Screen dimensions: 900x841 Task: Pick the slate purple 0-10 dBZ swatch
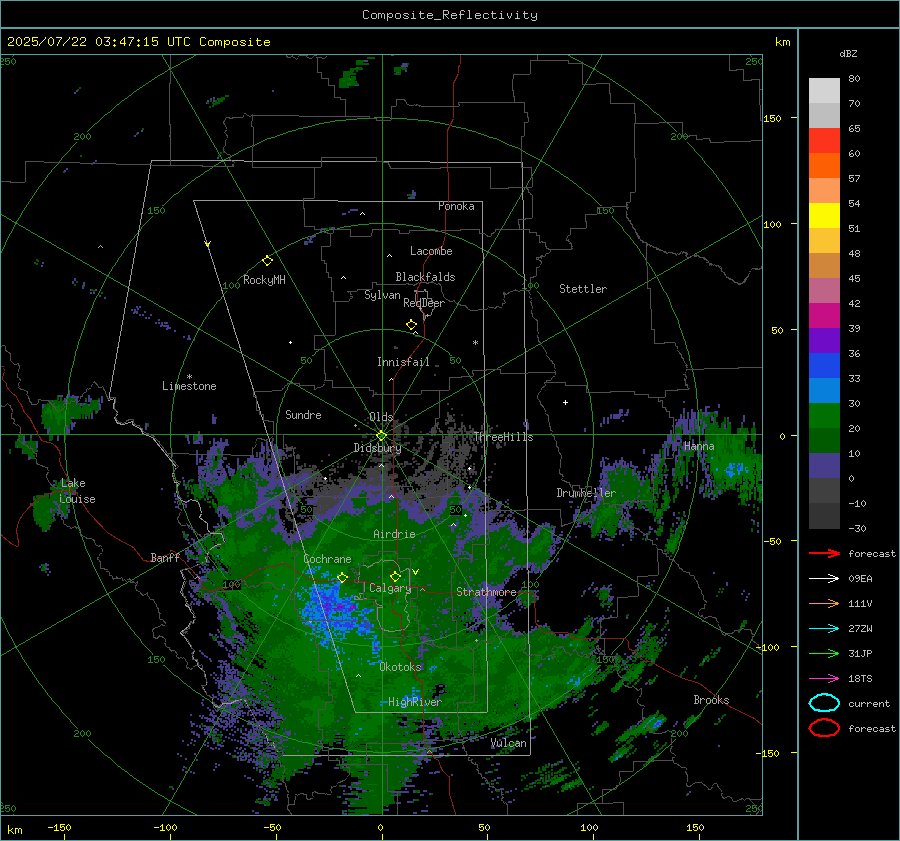(x=824, y=466)
